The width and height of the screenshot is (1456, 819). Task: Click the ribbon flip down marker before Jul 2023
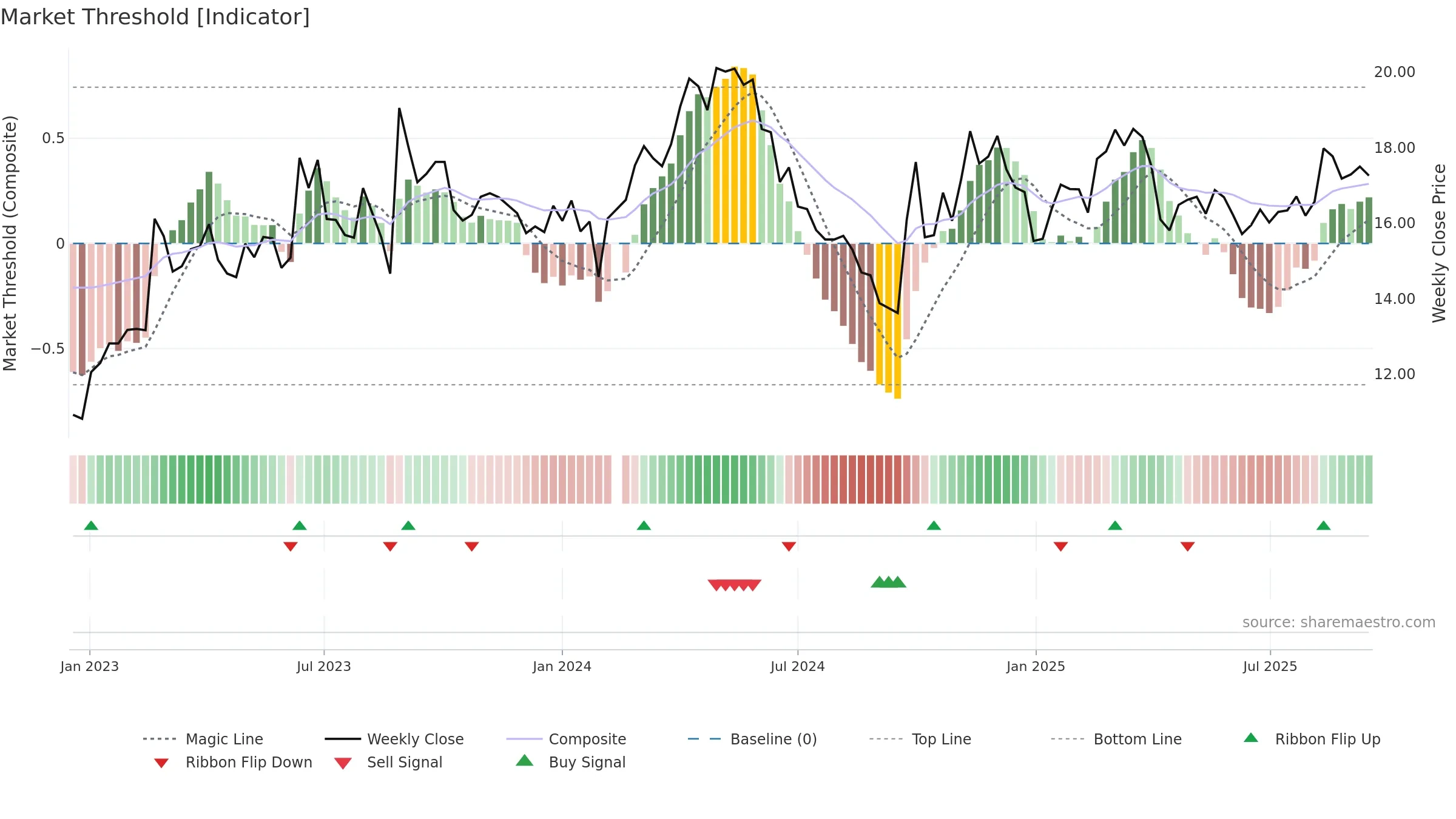(291, 547)
